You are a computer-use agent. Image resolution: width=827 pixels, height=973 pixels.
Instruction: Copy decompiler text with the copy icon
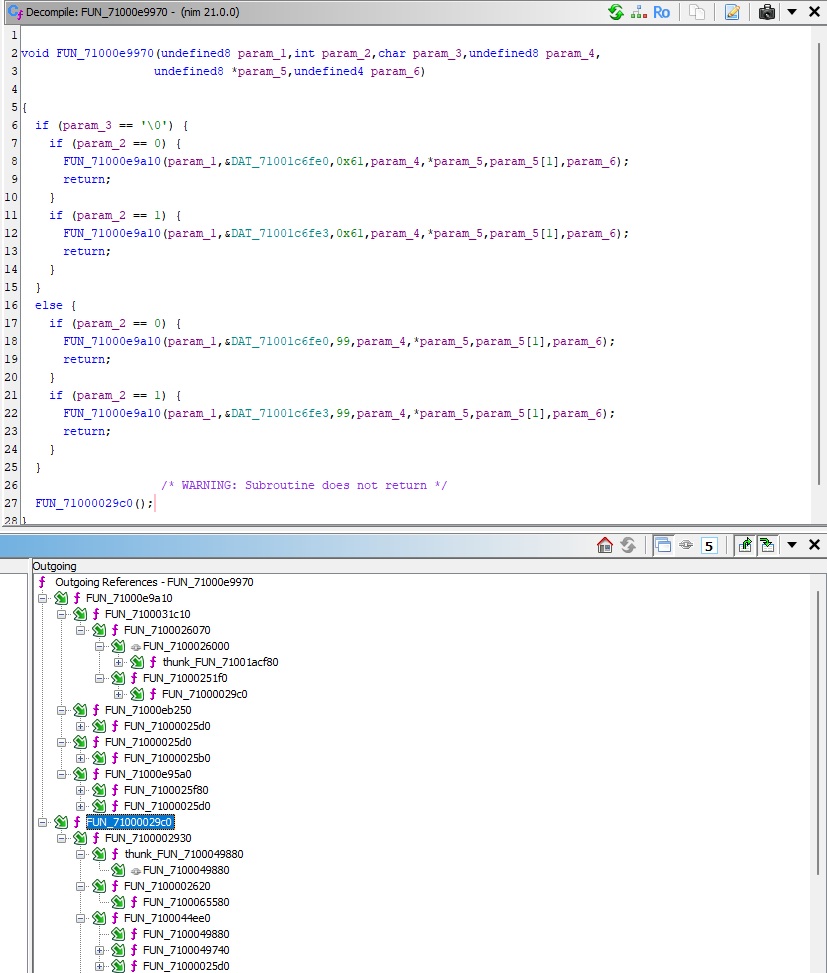[697, 12]
